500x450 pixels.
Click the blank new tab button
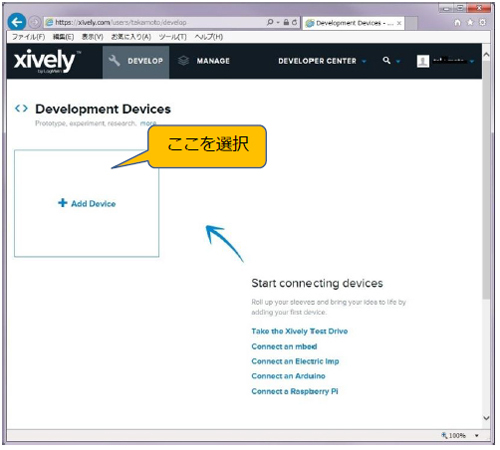click(x=412, y=23)
